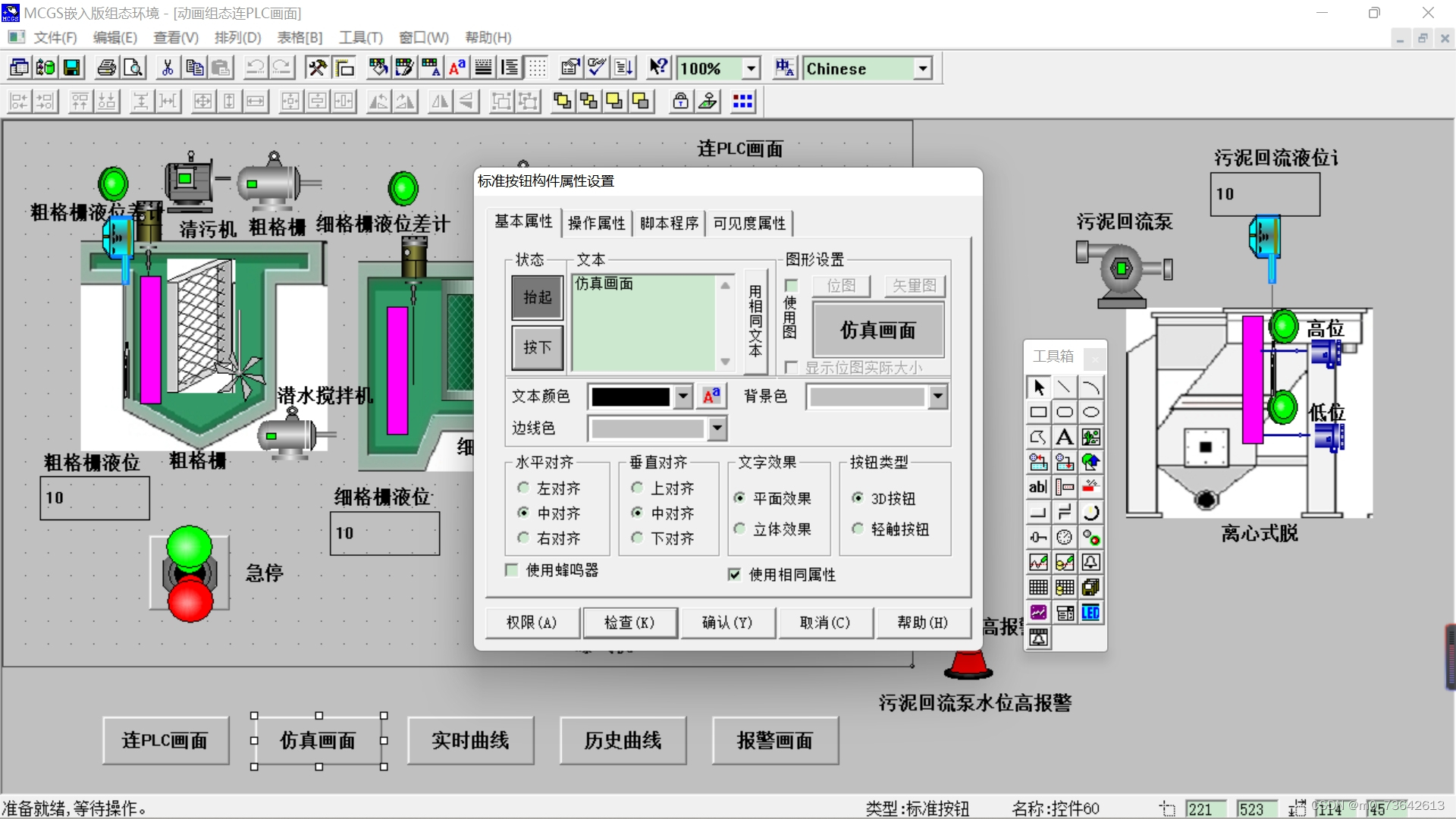This screenshot has width=1456, height=819.
Task: Pick the LED display component tool
Action: [x=1090, y=613]
